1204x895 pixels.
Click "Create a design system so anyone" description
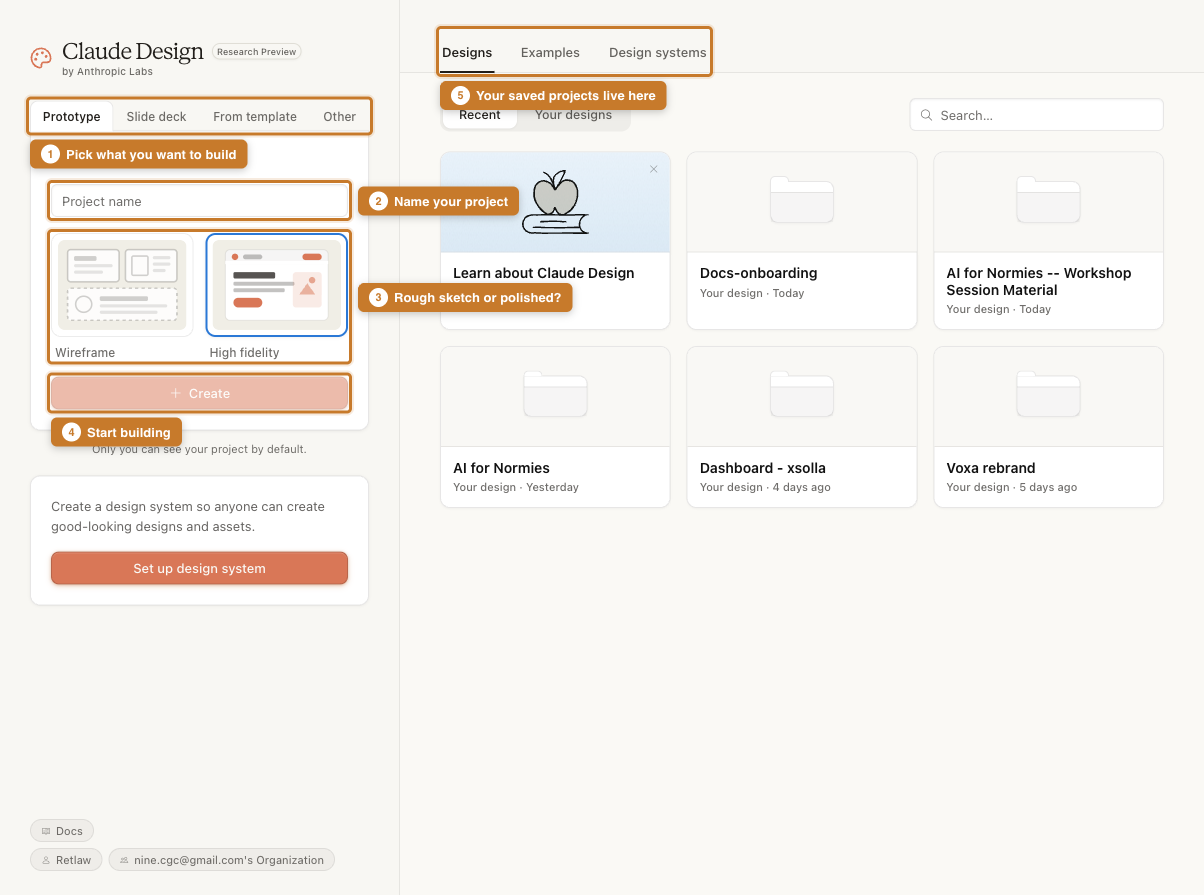[x=188, y=516]
